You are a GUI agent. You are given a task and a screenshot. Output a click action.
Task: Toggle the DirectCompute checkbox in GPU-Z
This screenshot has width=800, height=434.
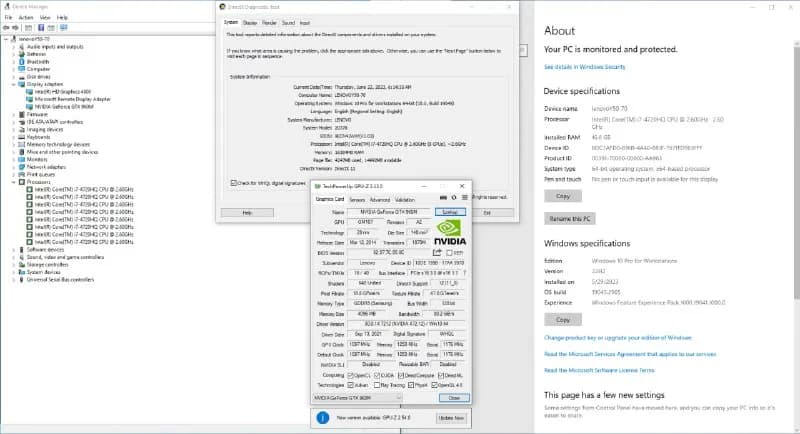pyautogui.click(x=401, y=375)
